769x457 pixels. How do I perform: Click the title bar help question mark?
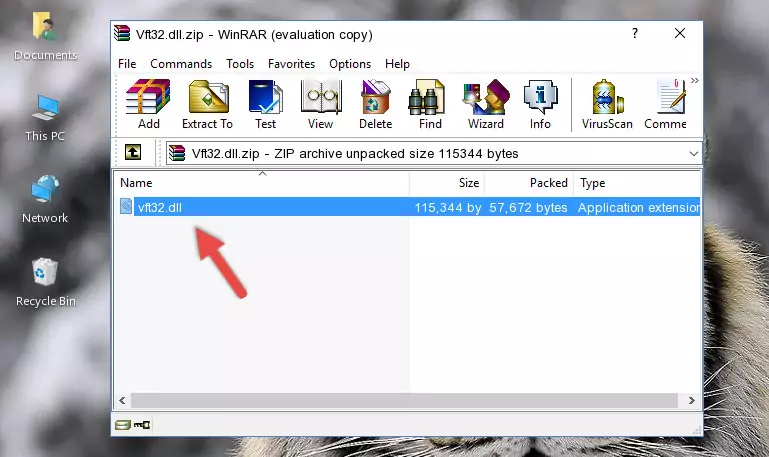coord(635,33)
